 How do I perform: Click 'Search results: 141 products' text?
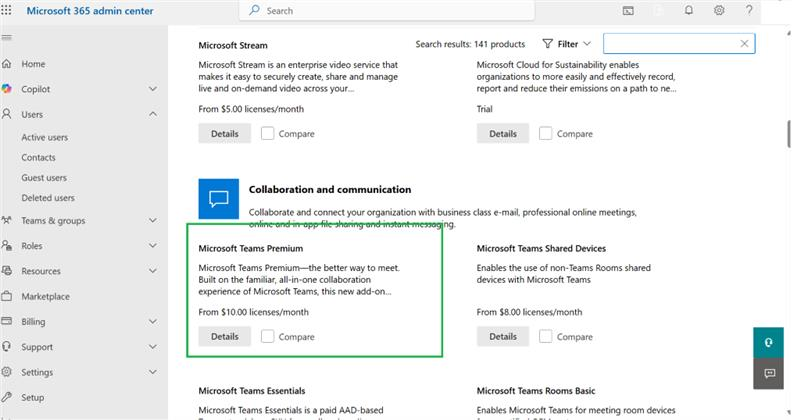(x=470, y=44)
